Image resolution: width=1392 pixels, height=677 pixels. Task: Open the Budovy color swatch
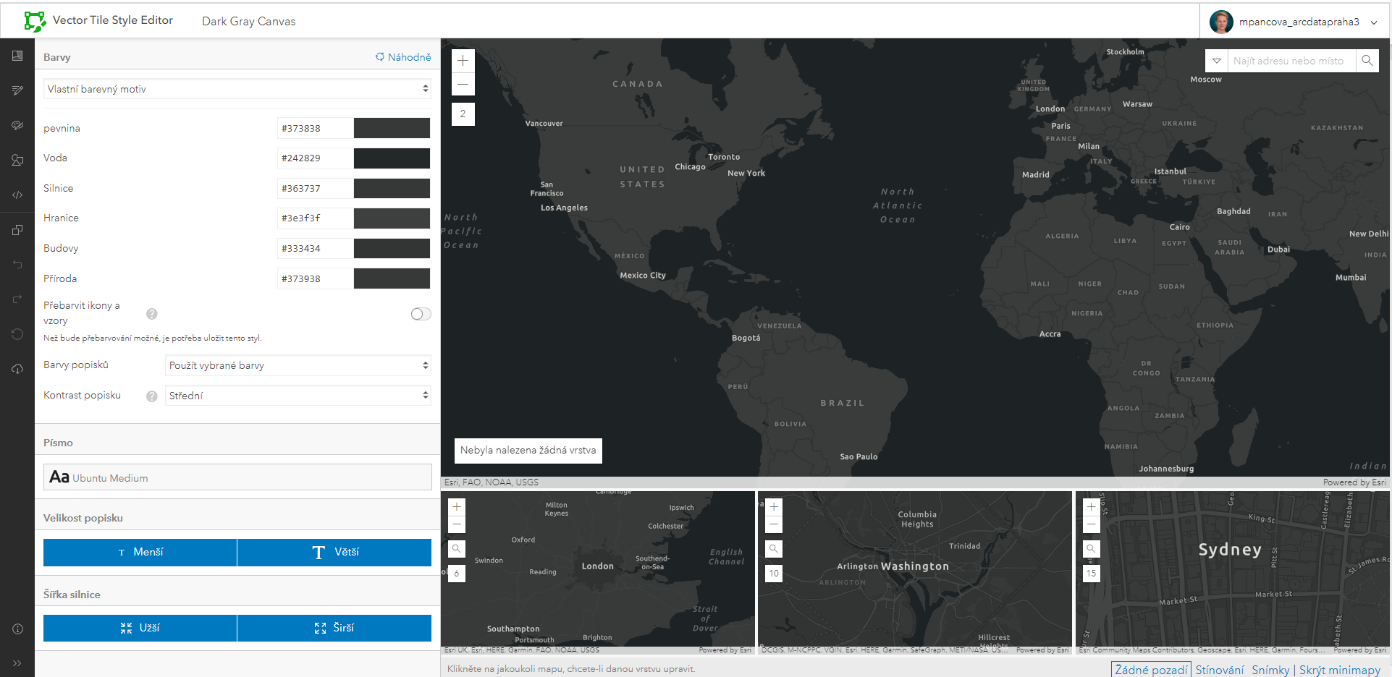[x=392, y=248]
